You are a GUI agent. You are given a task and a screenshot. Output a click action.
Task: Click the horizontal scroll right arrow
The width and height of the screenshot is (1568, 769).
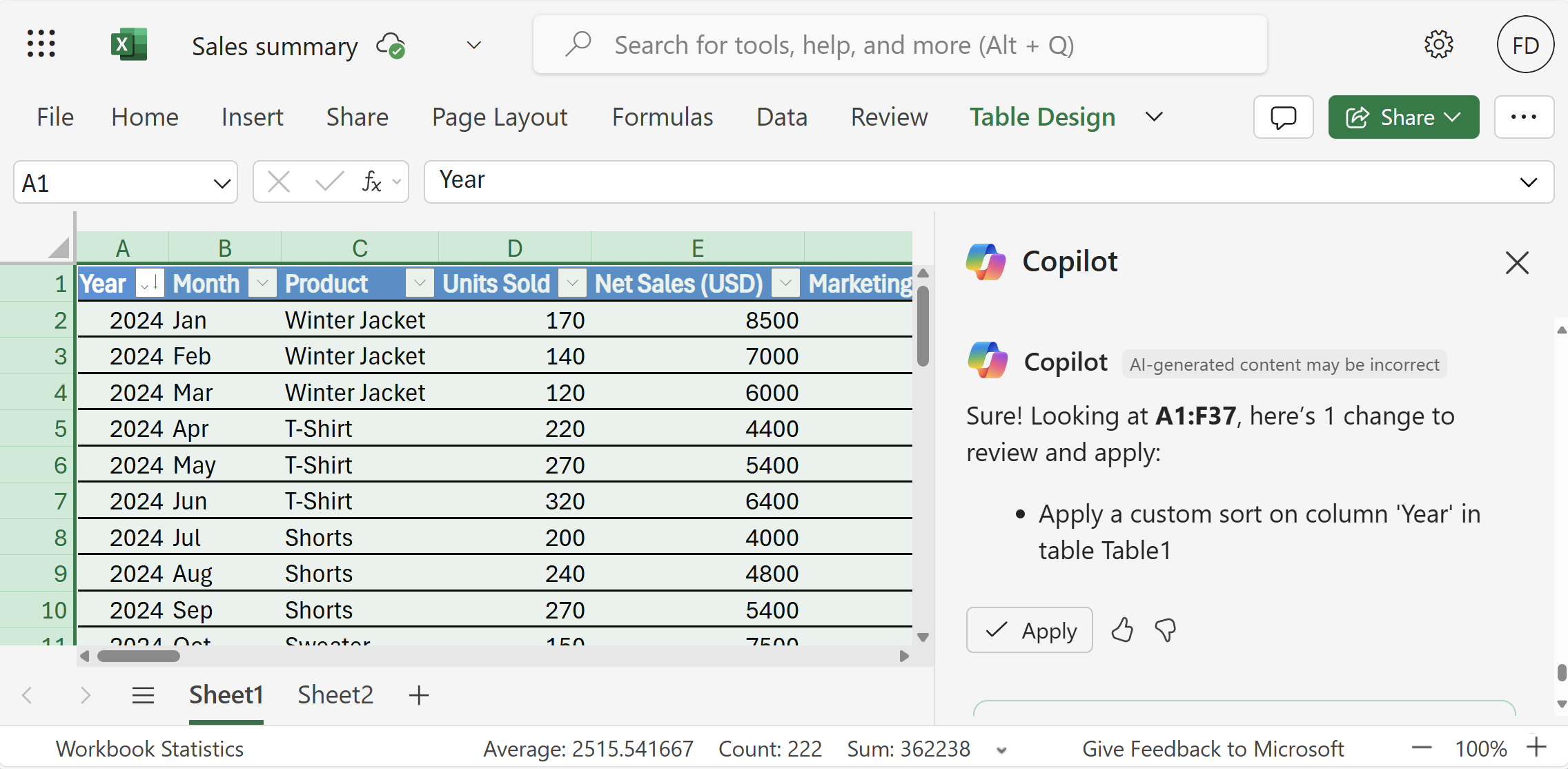pyautogui.click(x=904, y=656)
